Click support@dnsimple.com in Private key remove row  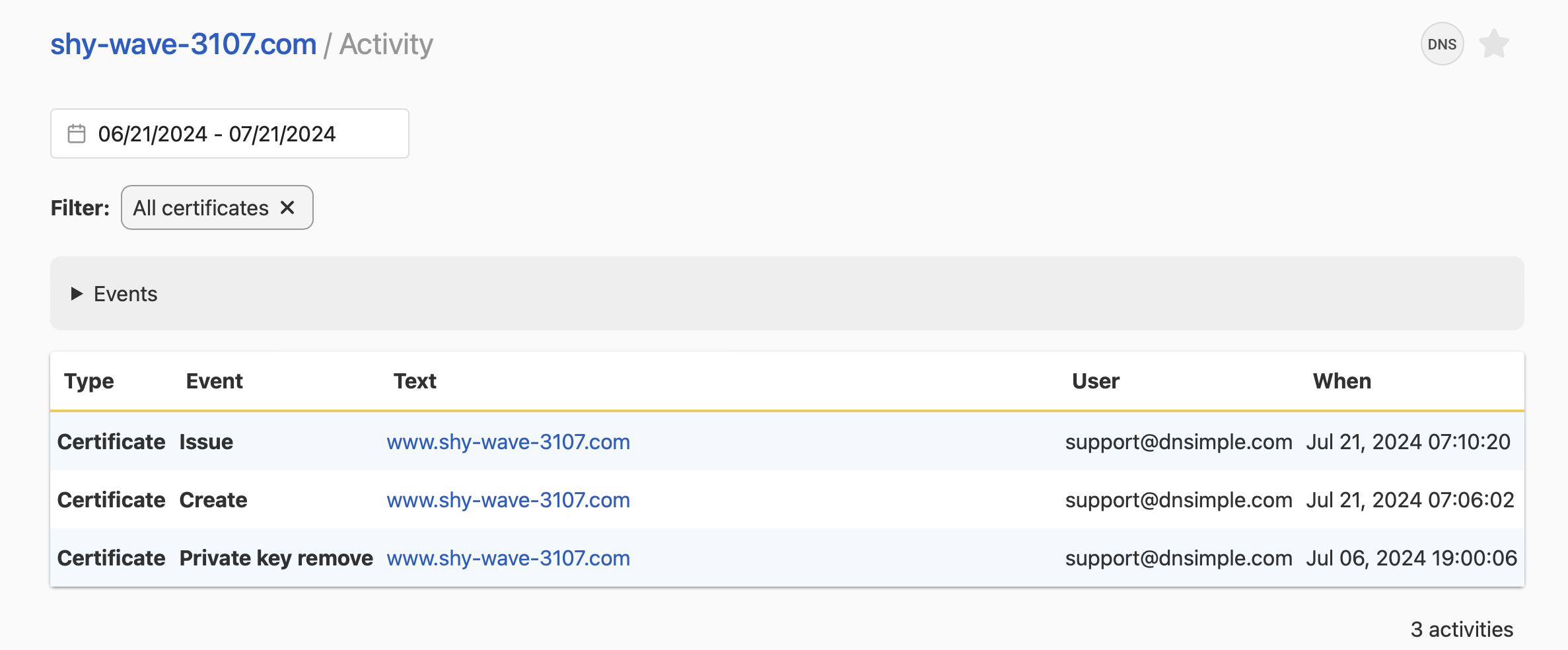pos(1178,558)
